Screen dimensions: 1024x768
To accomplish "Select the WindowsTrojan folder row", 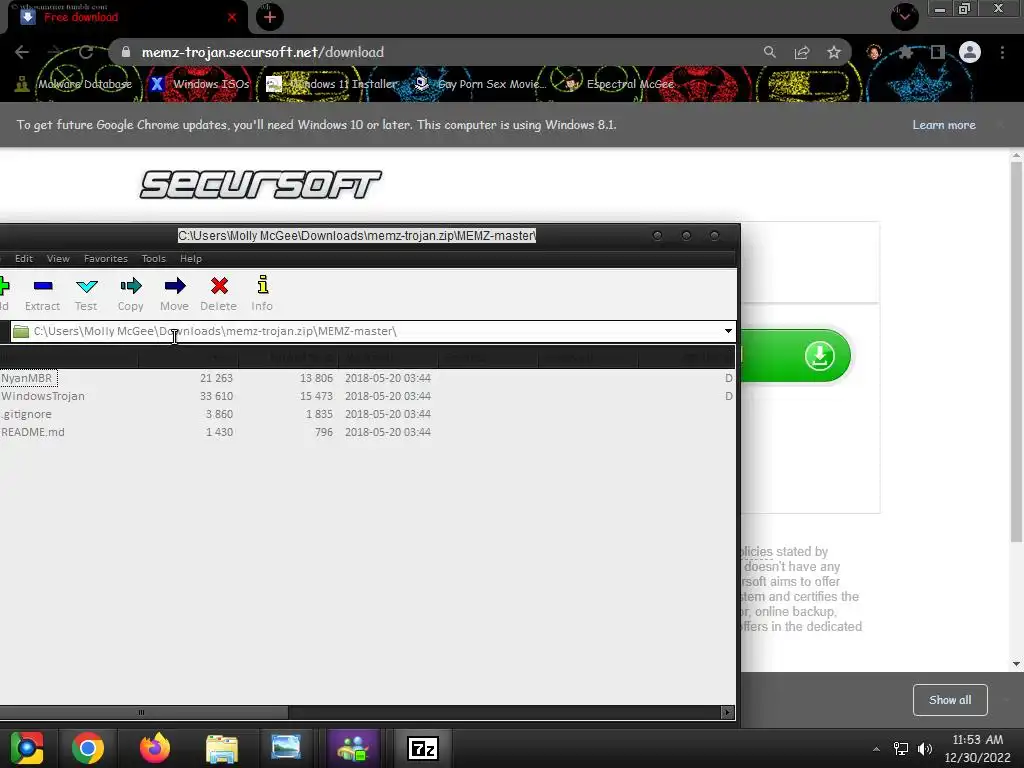I will 367,396.
